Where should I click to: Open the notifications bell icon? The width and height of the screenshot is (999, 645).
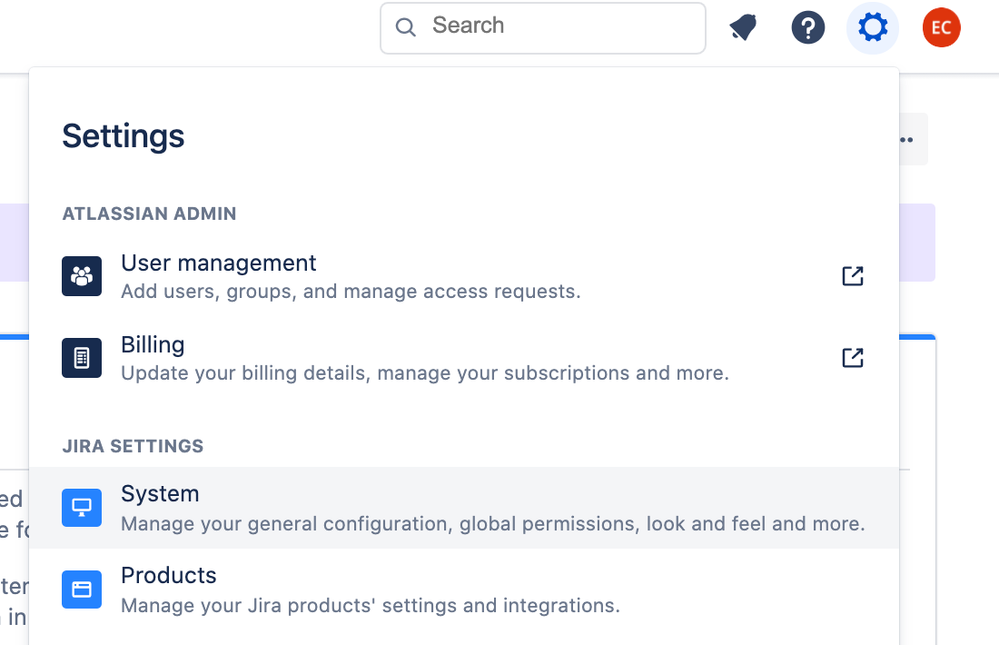(x=744, y=27)
